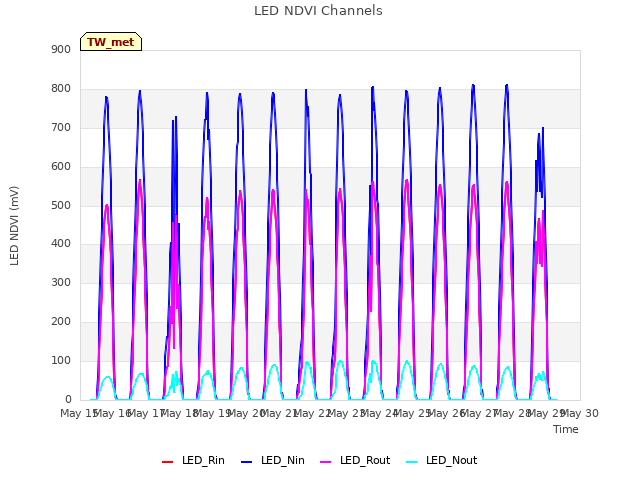
Task: Click the TW_met annotation label
Action: pos(111,42)
